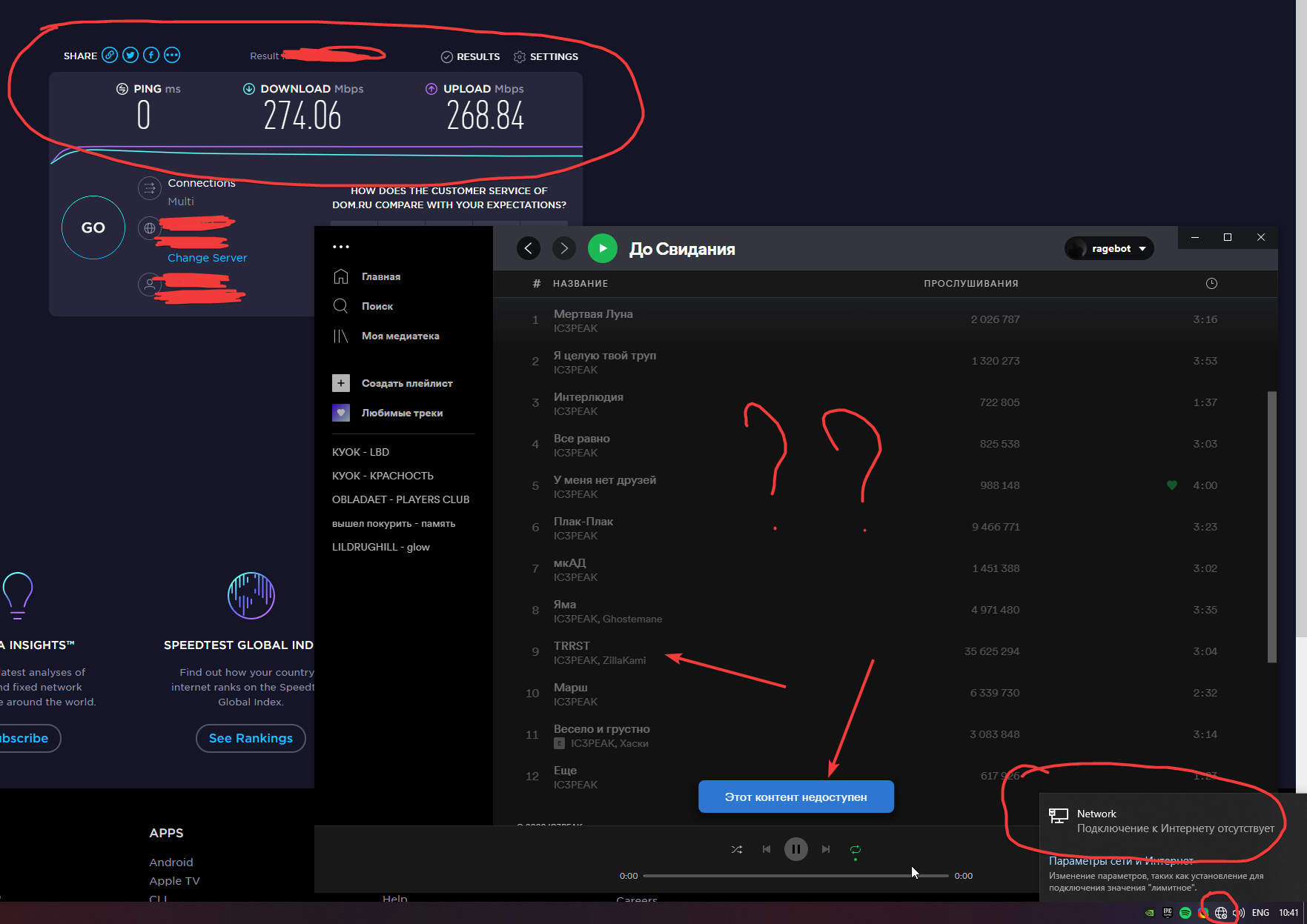Go back in Spotify navigation
The image size is (1307, 924).
[x=529, y=248]
